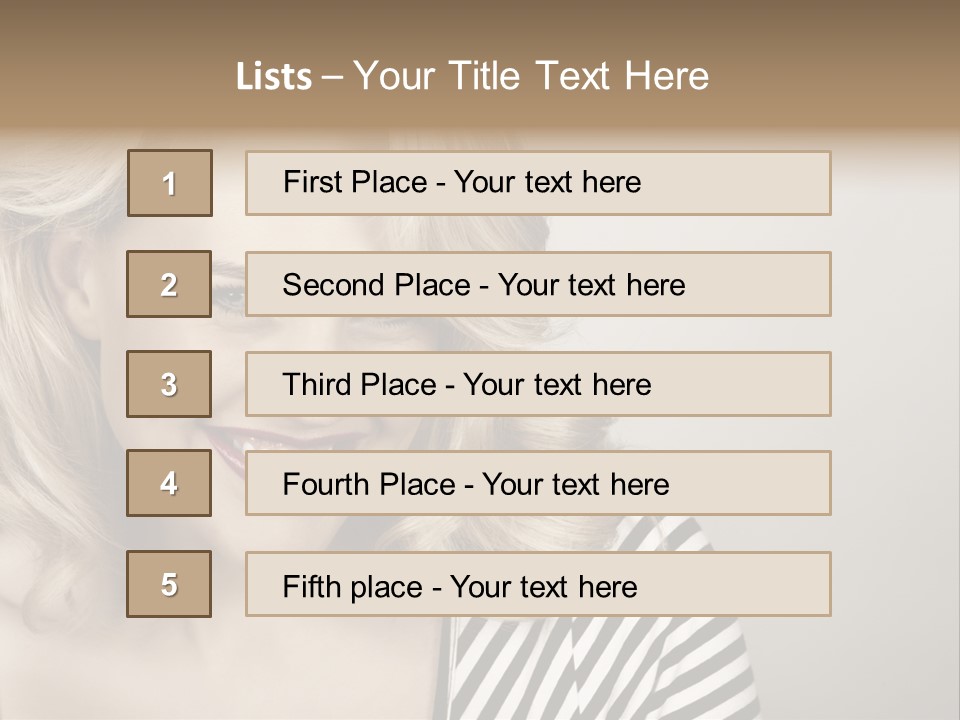Select the 'Your Title Text Here' title text
The height and width of the screenshot is (720, 960).
(531, 76)
